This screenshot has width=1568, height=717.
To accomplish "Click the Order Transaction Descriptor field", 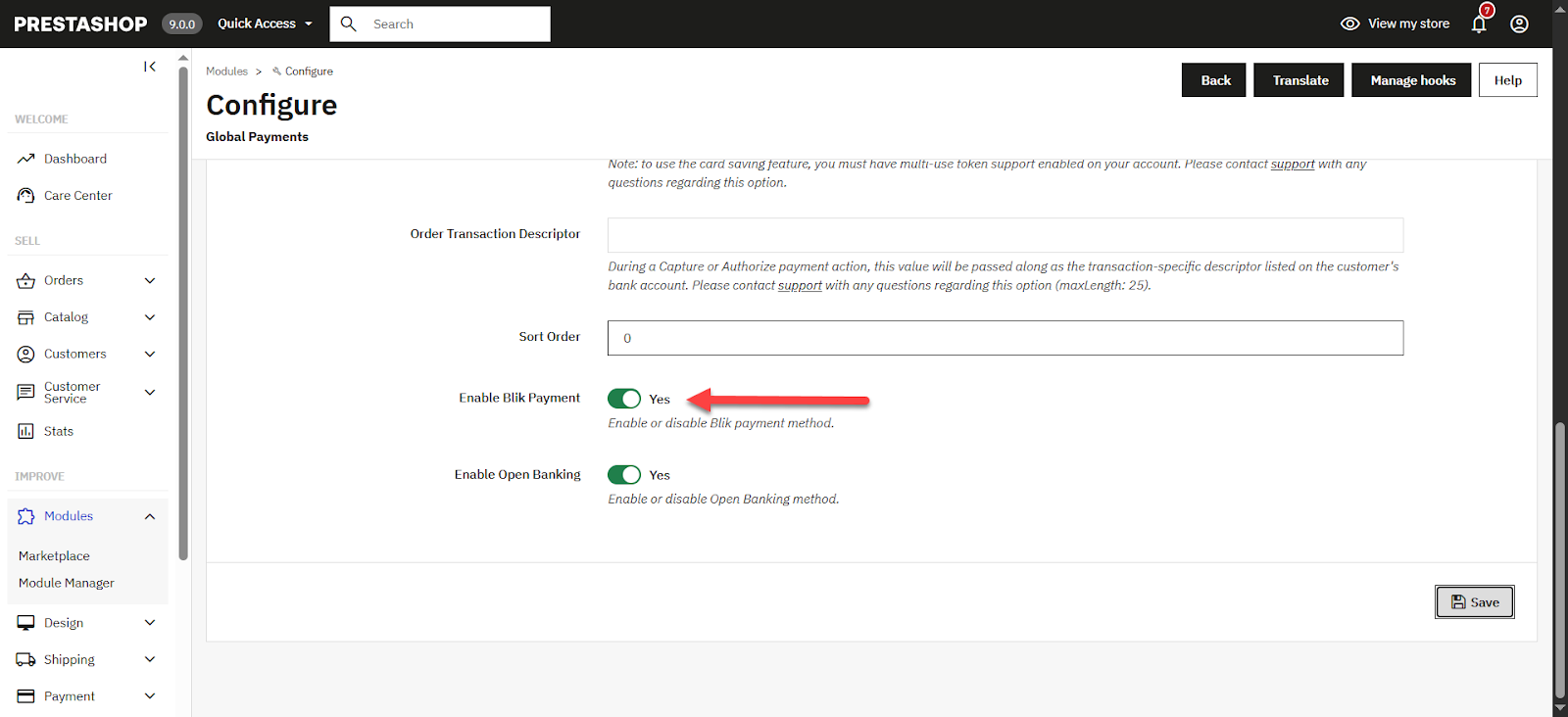I will (1005, 235).
